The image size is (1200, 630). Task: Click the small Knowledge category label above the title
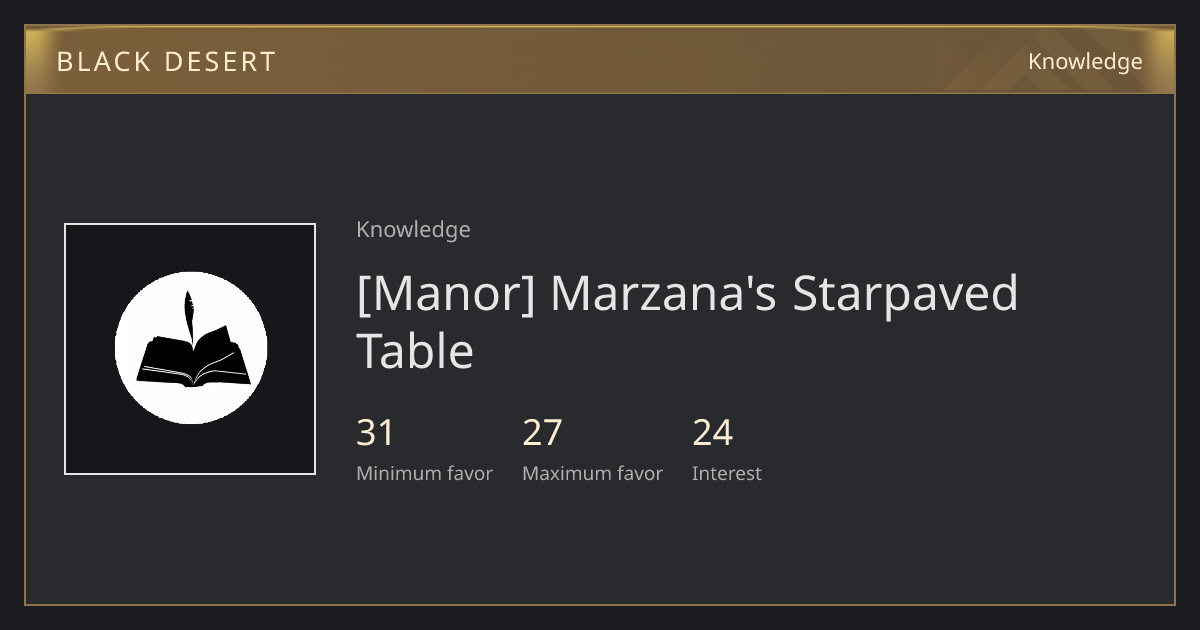click(413, 229)
